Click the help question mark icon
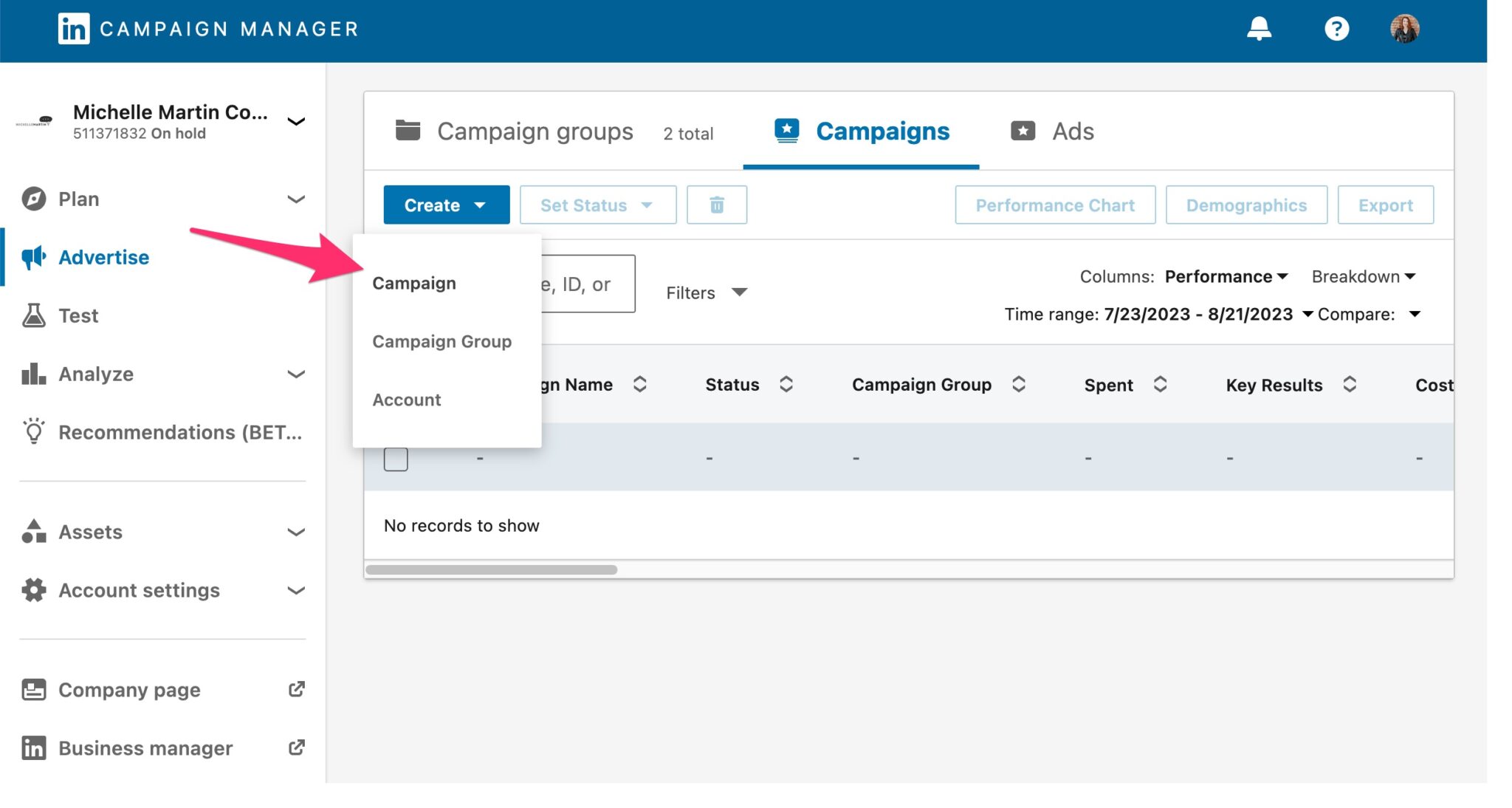 pos(1337,29)
